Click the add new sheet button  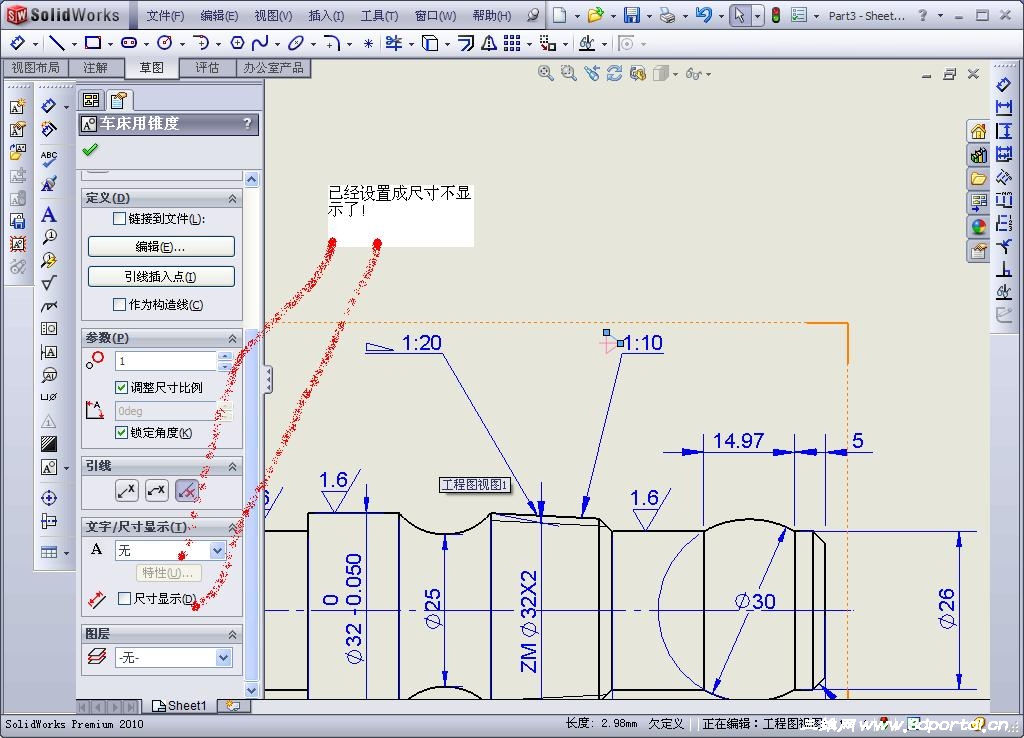click(233, 706)
